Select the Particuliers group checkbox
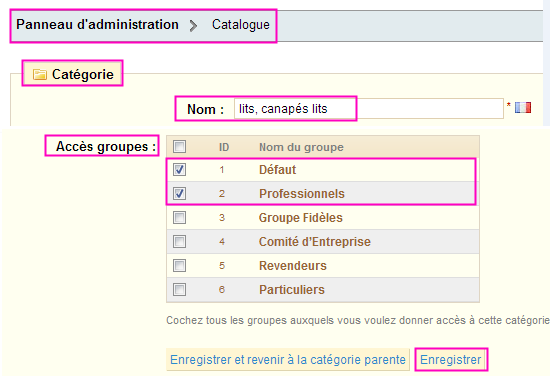The width and height of the screenshot is (550, 388). [x=179, y=289]
